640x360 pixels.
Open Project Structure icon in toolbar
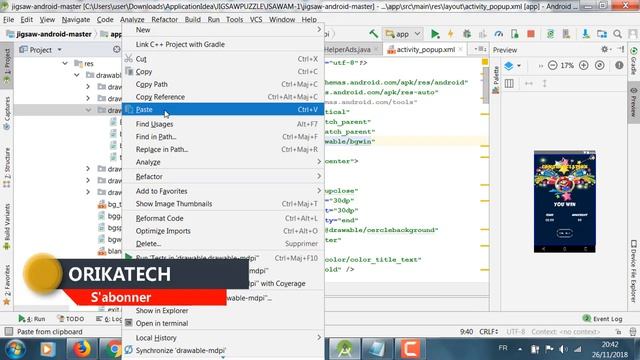click(x=602, y=34)
